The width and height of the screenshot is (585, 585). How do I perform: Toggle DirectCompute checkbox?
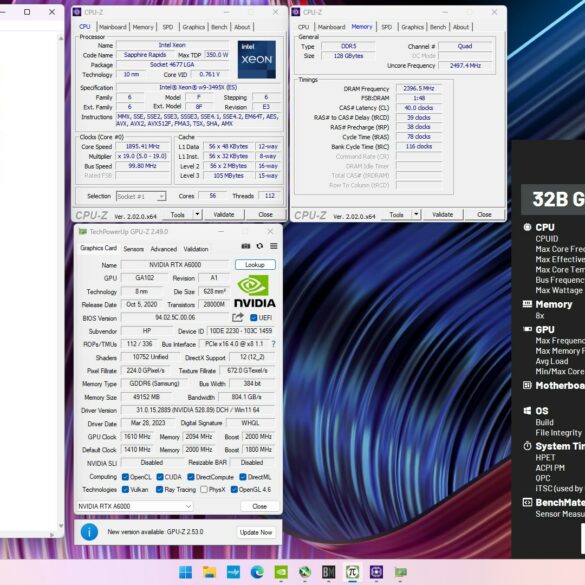pyautogui.click(x=191, y=477)
